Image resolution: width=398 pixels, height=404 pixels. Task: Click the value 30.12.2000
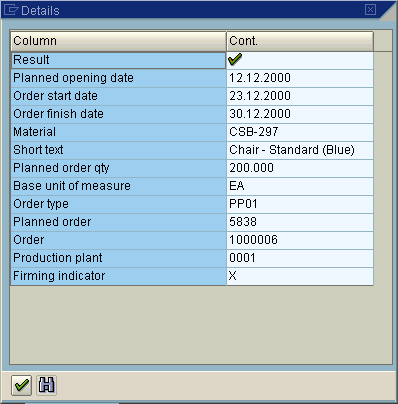[300, 114]
